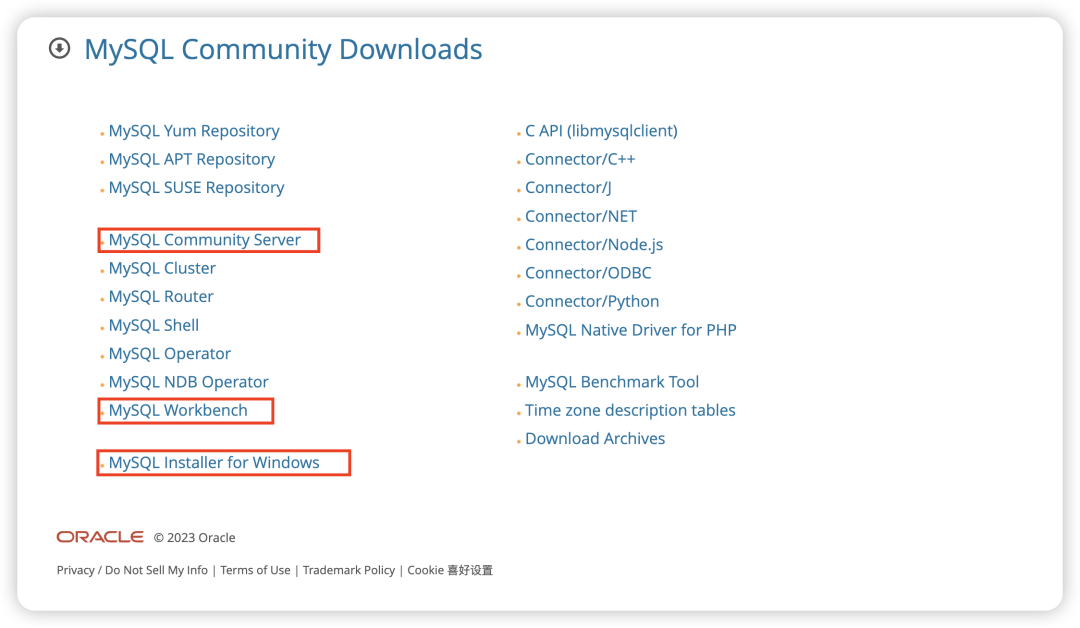The image size is (1080, 628).
Task: Go to MySQL Workbench downloads
Action: pyautogui.click(x=178, y=410)
